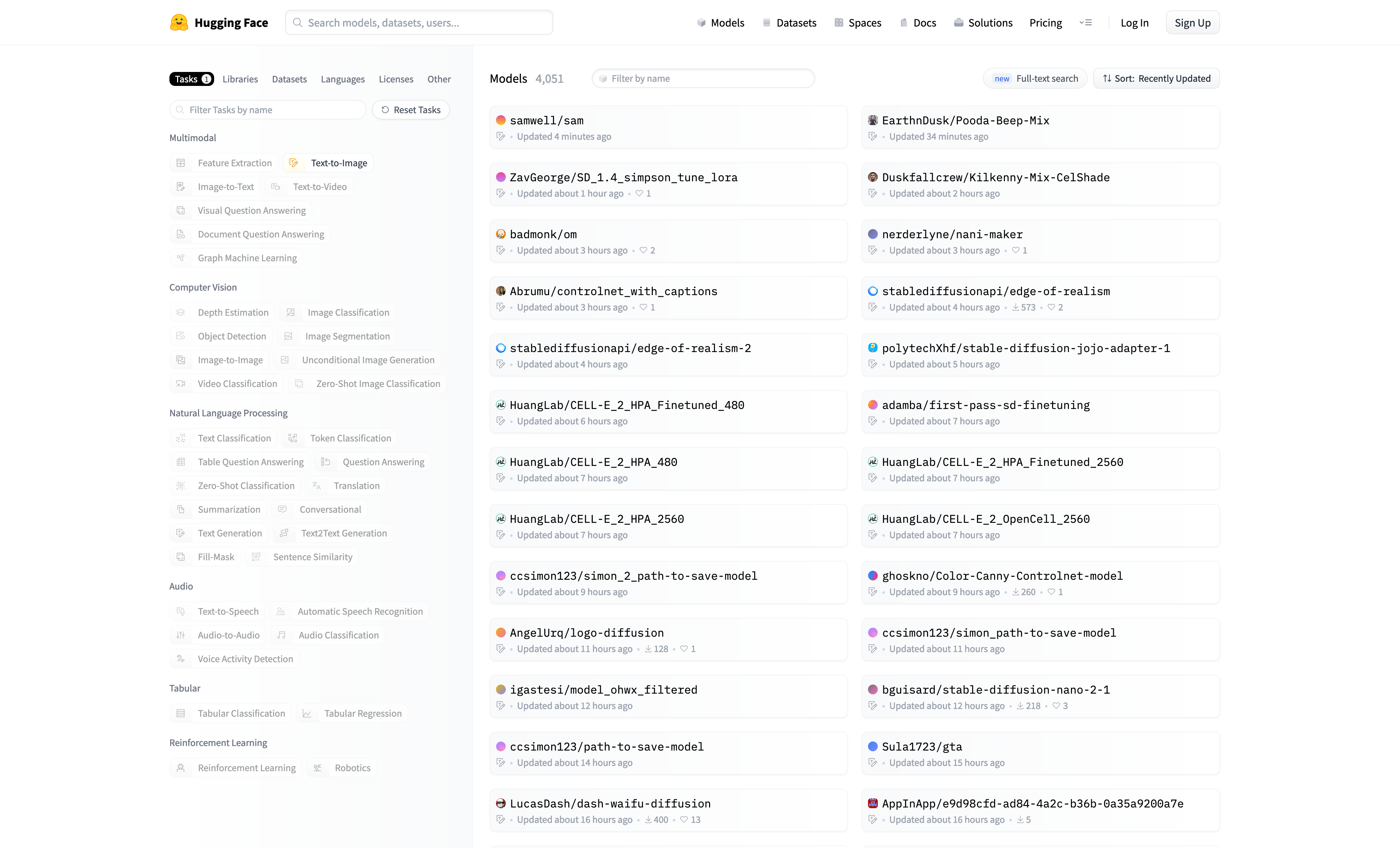Click the Solutions icon in navbar
The width and height of the screenshot is (1400, 848).
tap(958, 23)
